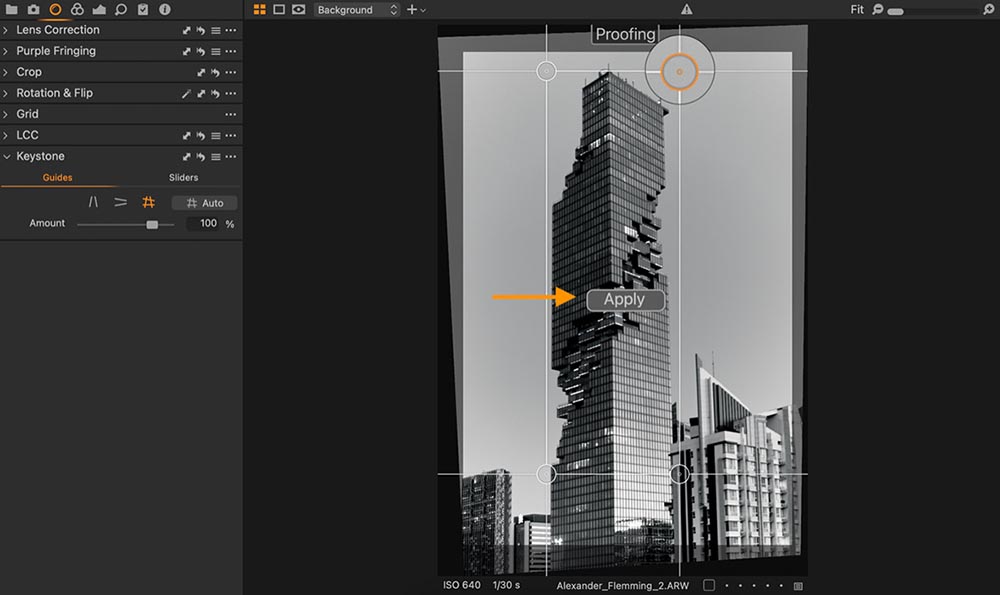
Task: Select the Guides tab
Action: pyautogui.click(x=57, y=177)
